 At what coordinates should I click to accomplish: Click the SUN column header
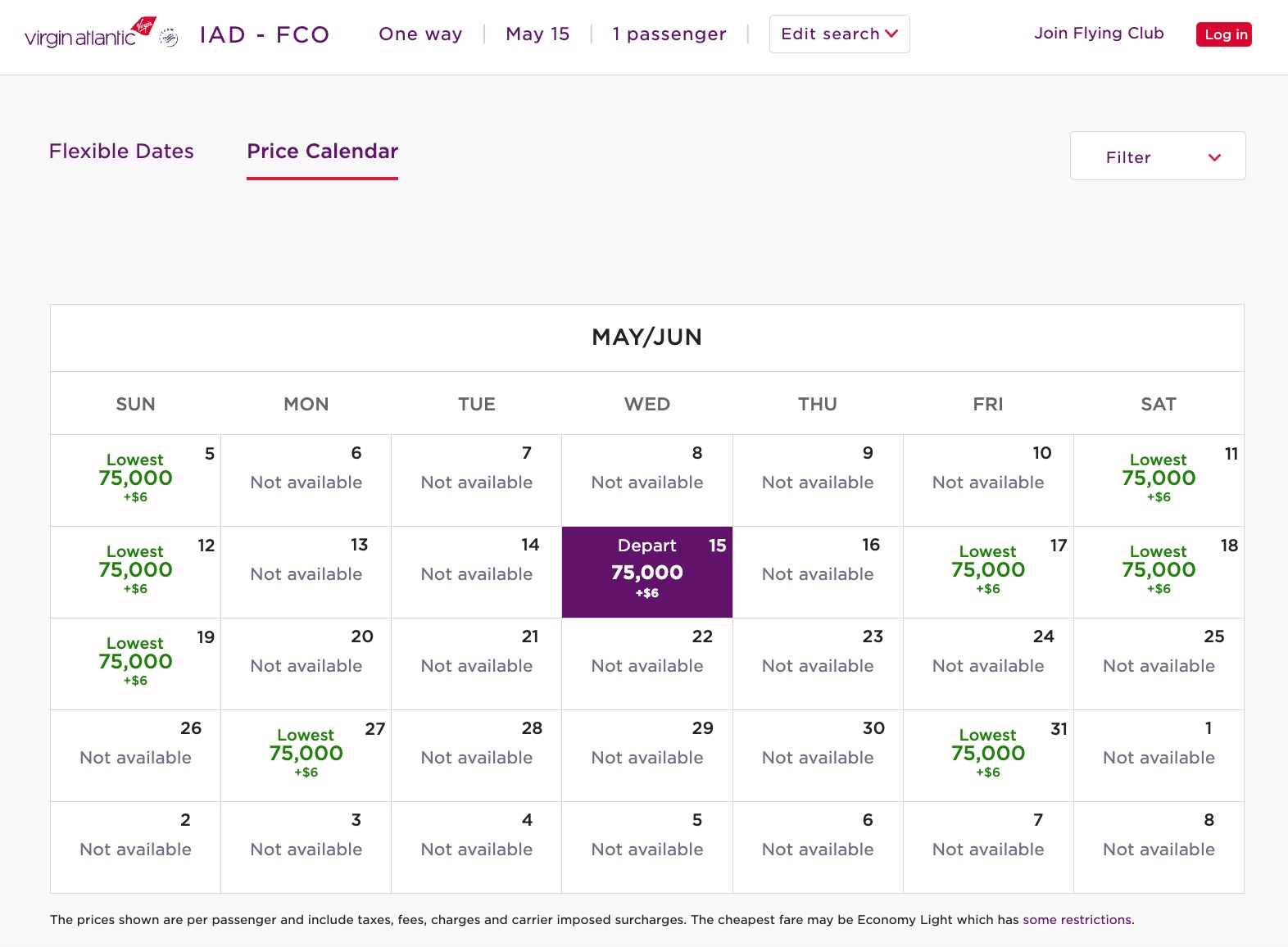click(x=136, y=404)
